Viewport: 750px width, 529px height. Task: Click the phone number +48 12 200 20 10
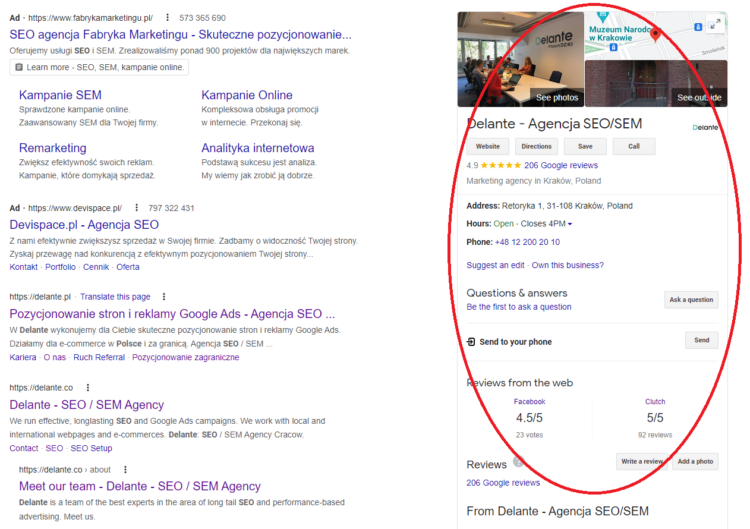[528, 242]
